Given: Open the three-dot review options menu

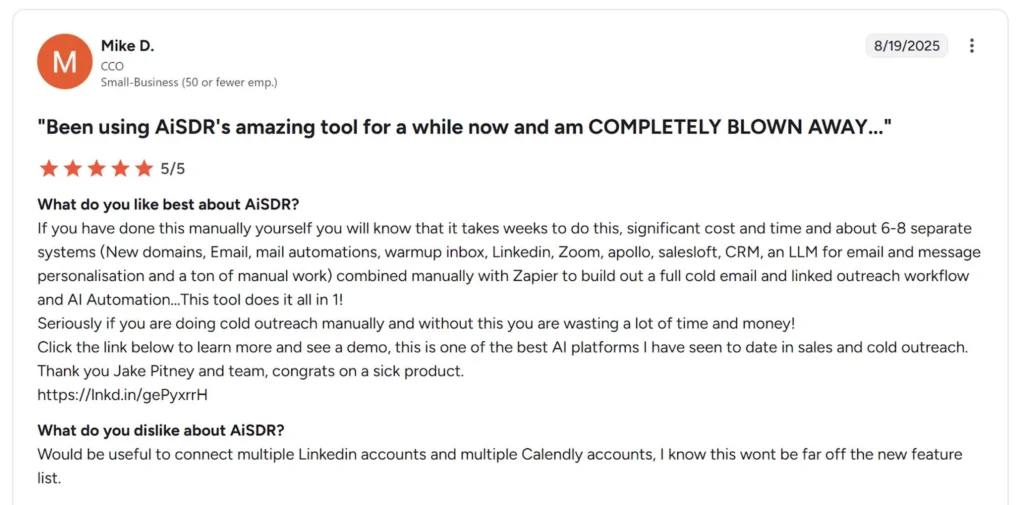Looking at the screenshot, I should (x=972, y=46).
